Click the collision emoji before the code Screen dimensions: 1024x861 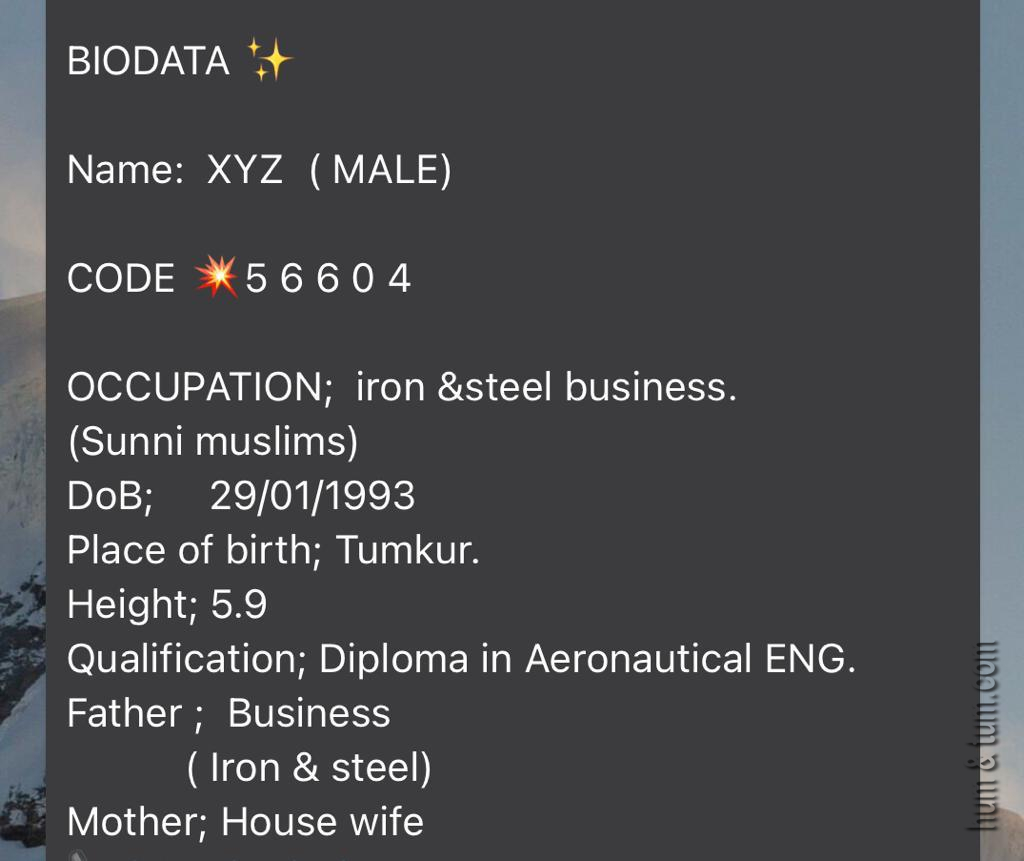pos(216,277)
